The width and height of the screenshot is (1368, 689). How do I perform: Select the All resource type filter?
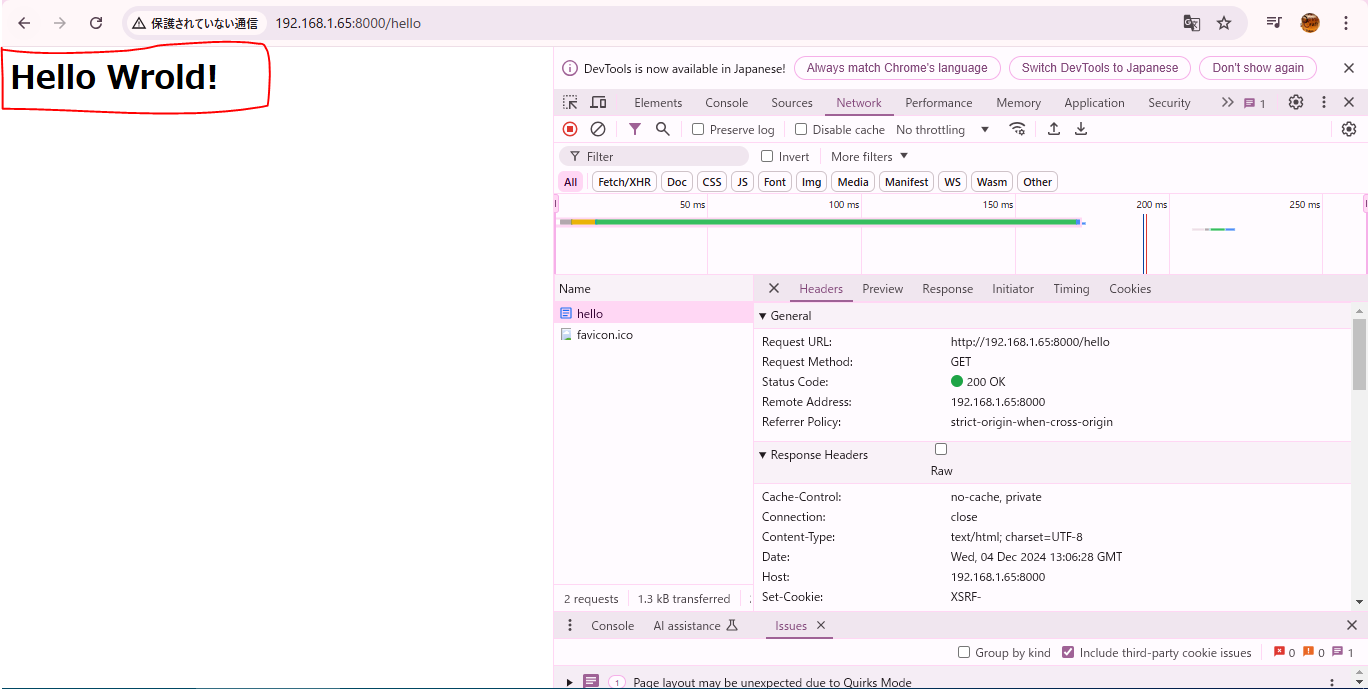coord(570,182)
